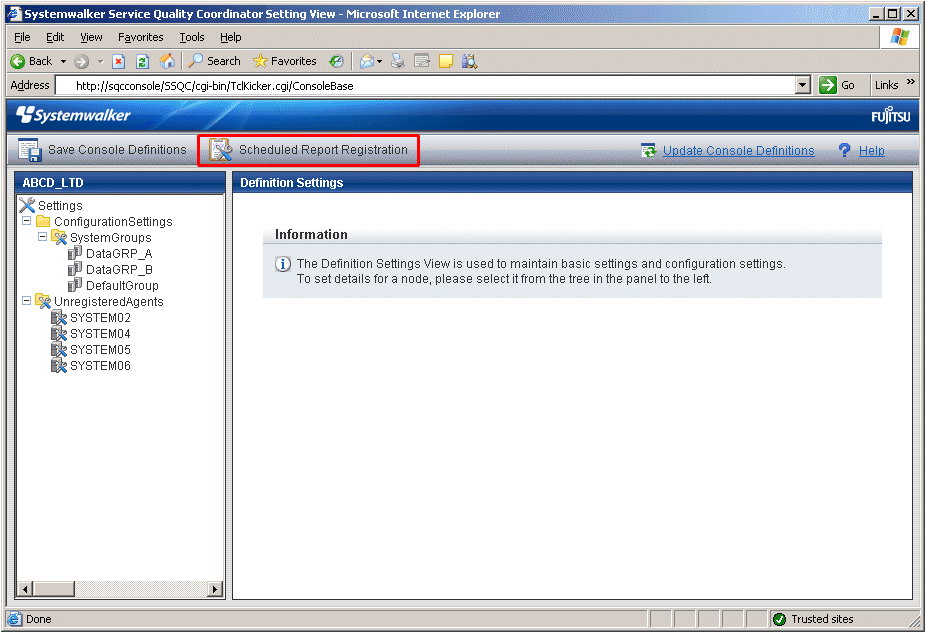Screen dimensions: 926x633
Task: Click the Systemwalker logo
Action: point(73,115)
